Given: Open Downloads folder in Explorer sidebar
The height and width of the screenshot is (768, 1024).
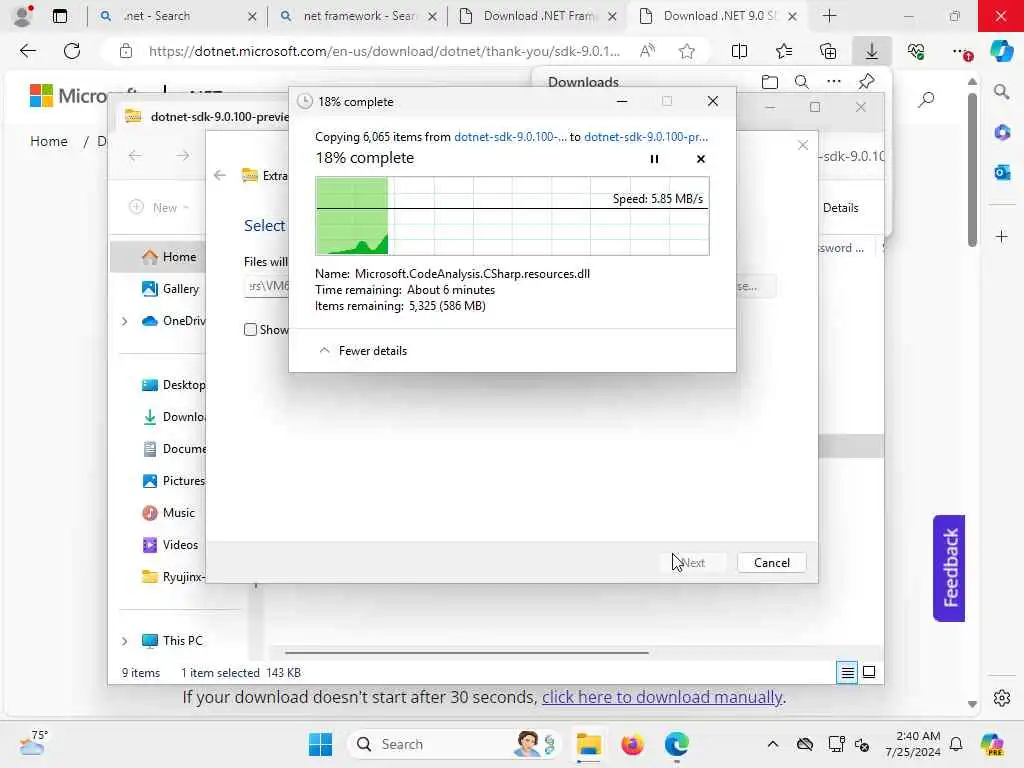Looking at the screenshot, I should coord(172,417).
